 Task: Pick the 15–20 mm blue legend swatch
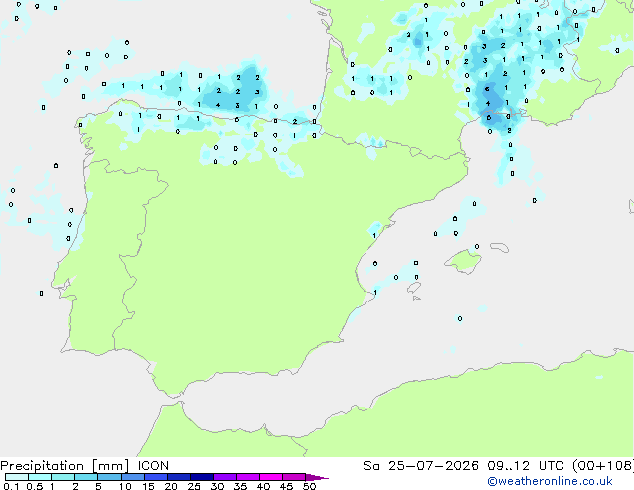click(x=156, y=477)
